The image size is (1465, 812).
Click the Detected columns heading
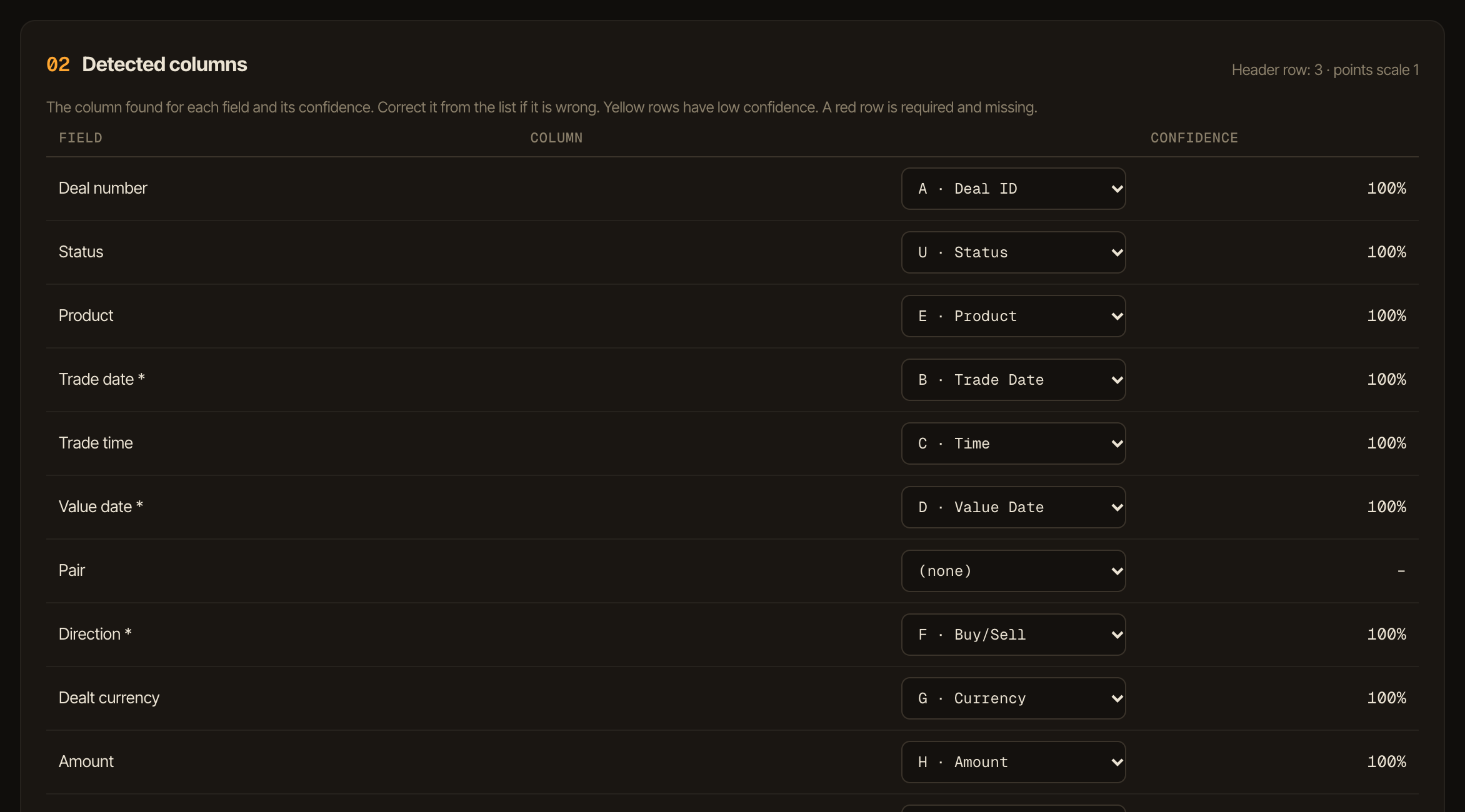click(x=164, y=64)
